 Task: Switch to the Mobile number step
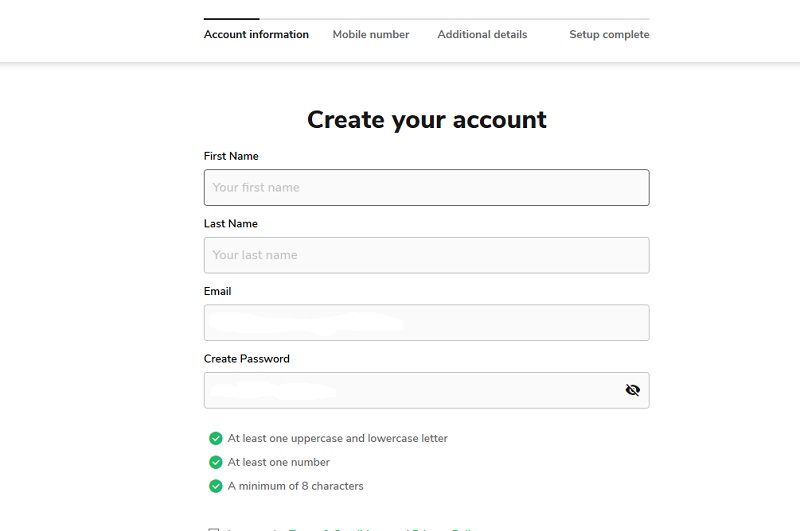click(x=371, y=34)
